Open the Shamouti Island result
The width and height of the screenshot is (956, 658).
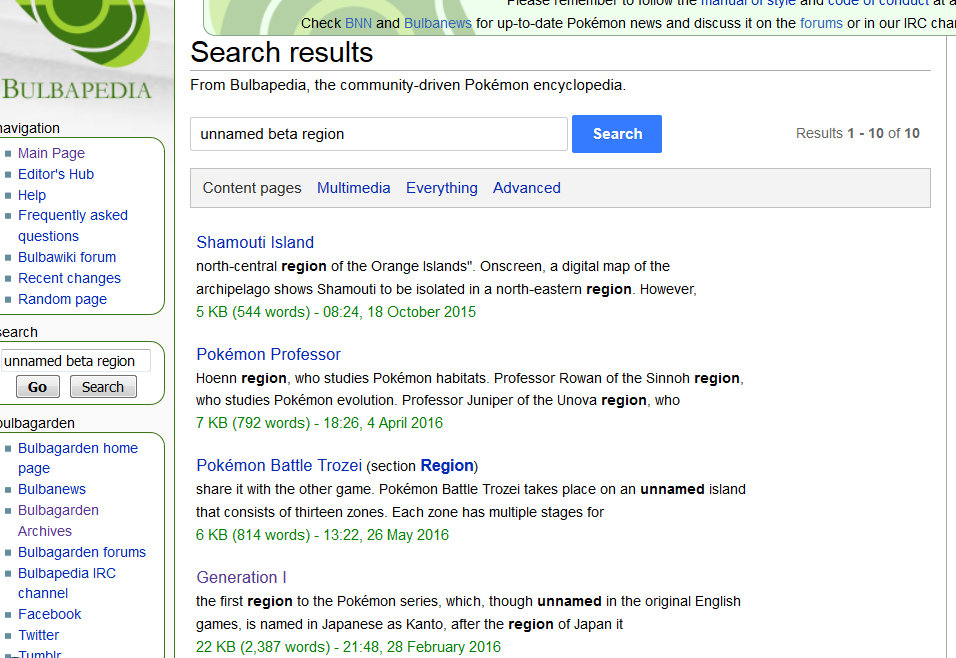tap(255, 242)
